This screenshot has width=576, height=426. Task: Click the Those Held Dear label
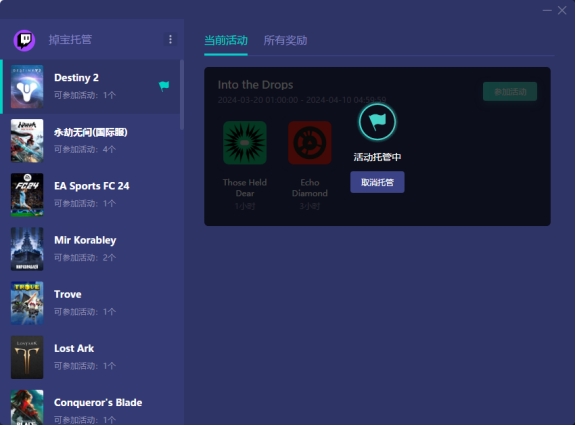[x=245, y=188]
